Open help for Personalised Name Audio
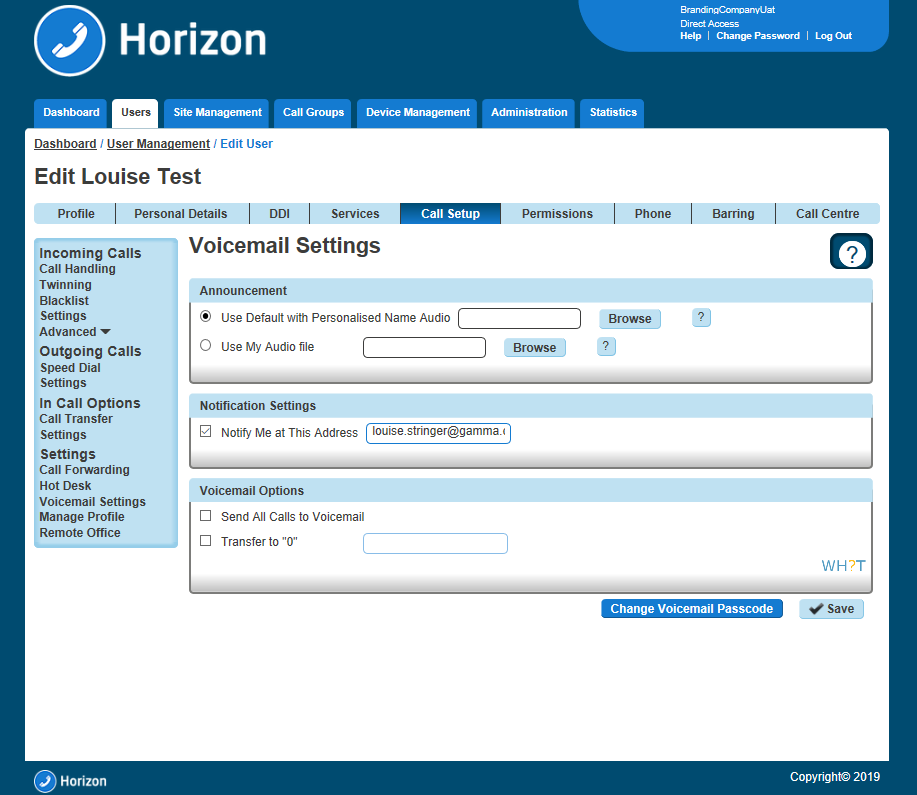The image size is (917, 795). [701, 318]
